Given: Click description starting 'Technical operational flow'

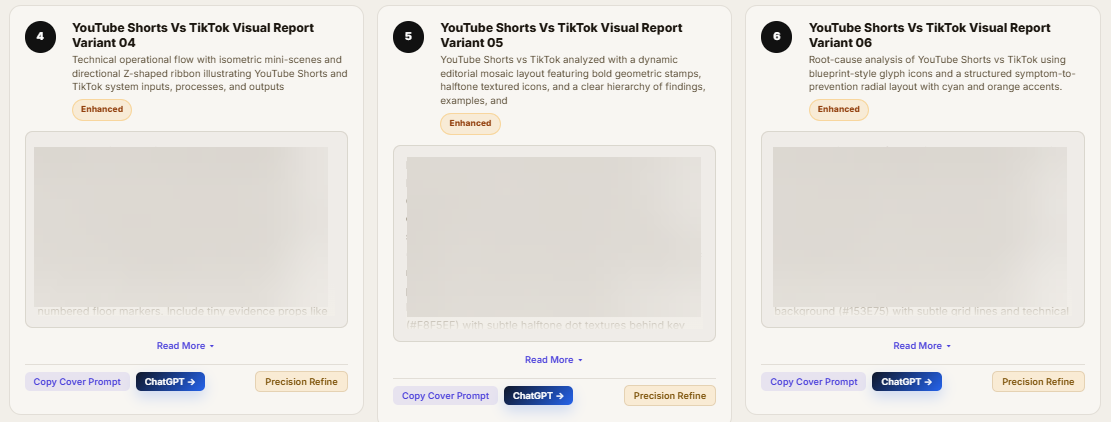Looking at the screenshot, I should 210,73.
